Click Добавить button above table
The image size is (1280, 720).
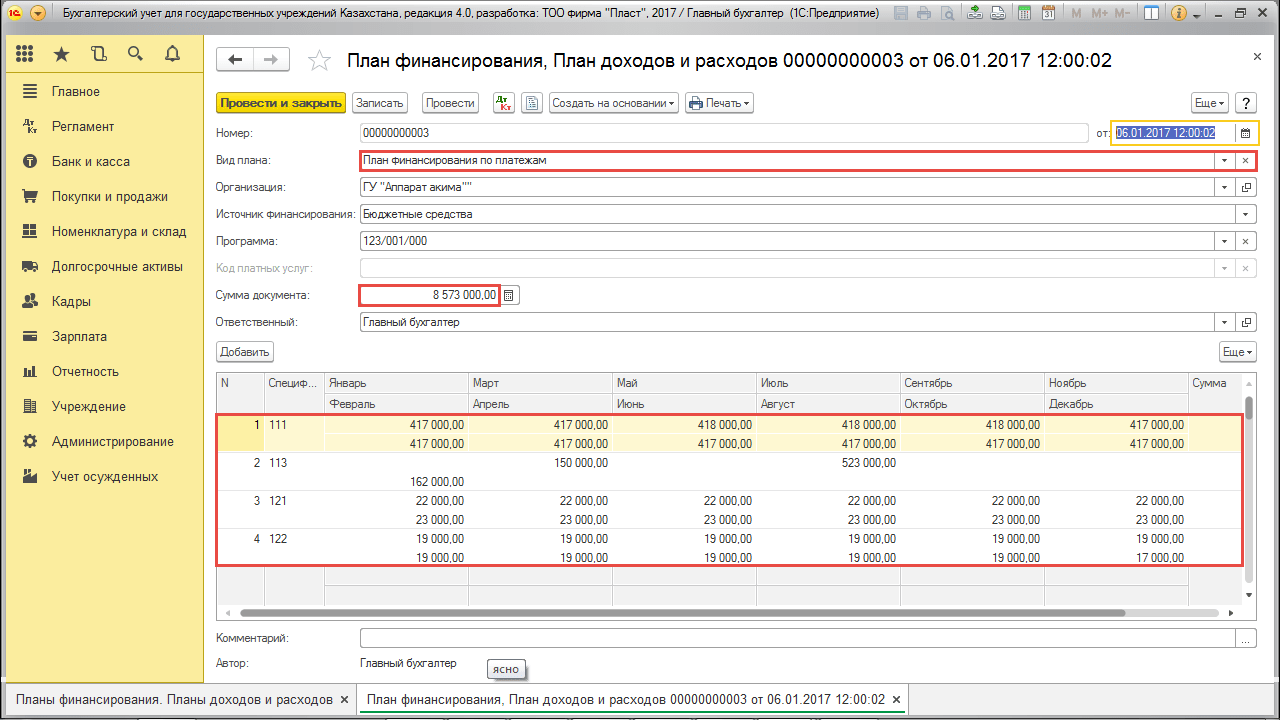tap(245, 352)
